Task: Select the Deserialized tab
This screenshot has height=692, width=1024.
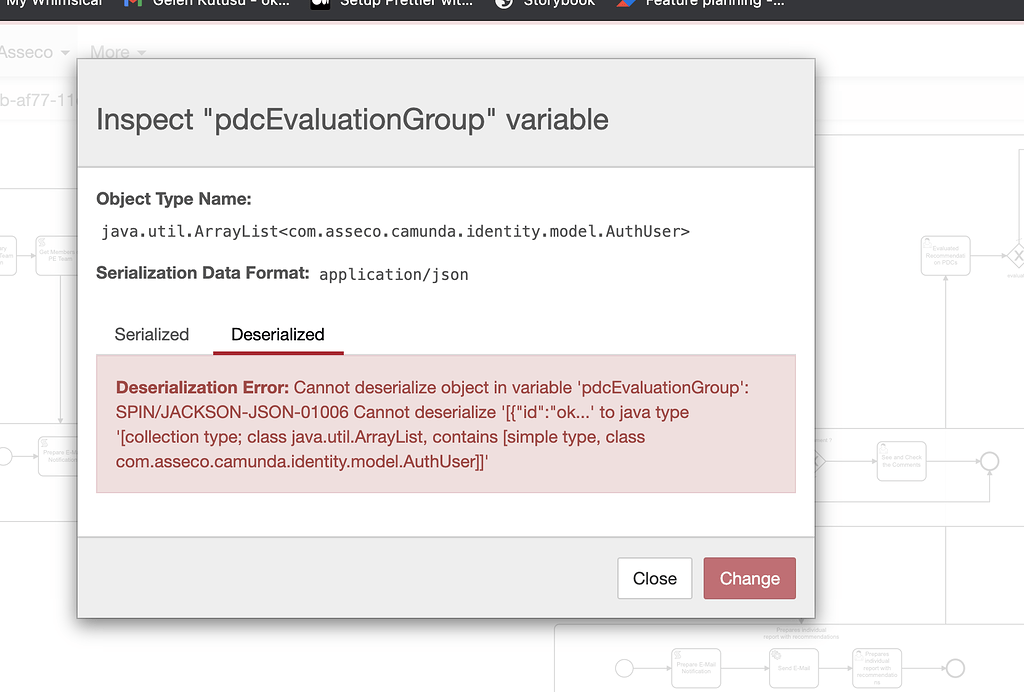Action: [x=278, y=334]
